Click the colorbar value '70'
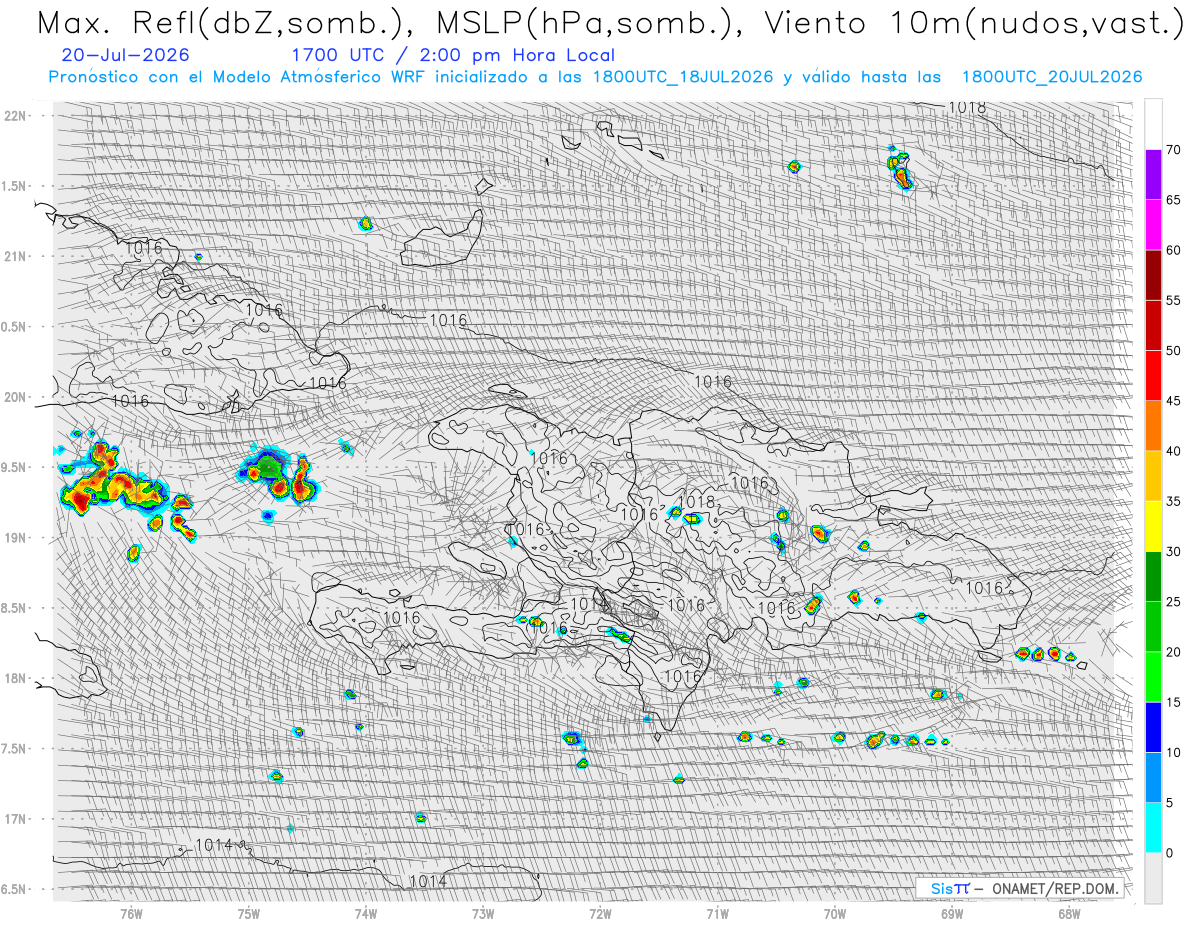Viewport: 1200px width, 927px height. pyautogui.click(x=1173, y=150)
